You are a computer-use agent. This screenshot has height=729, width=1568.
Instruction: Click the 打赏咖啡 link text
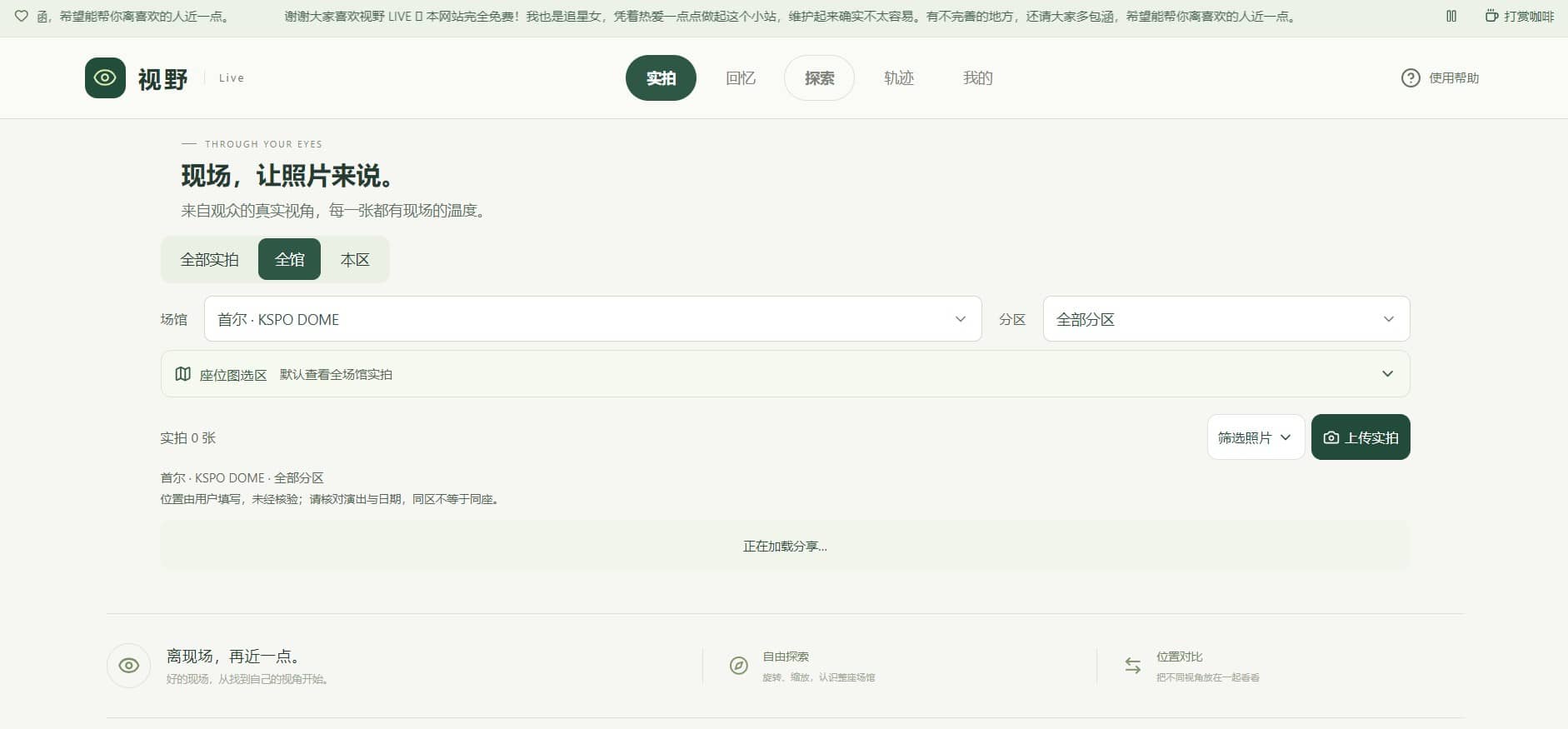coord(1529,16)
